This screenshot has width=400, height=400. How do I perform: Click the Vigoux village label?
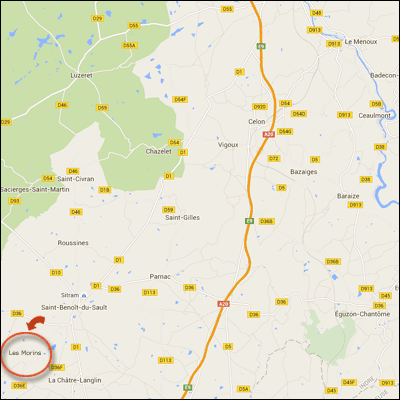pos(228,145)
